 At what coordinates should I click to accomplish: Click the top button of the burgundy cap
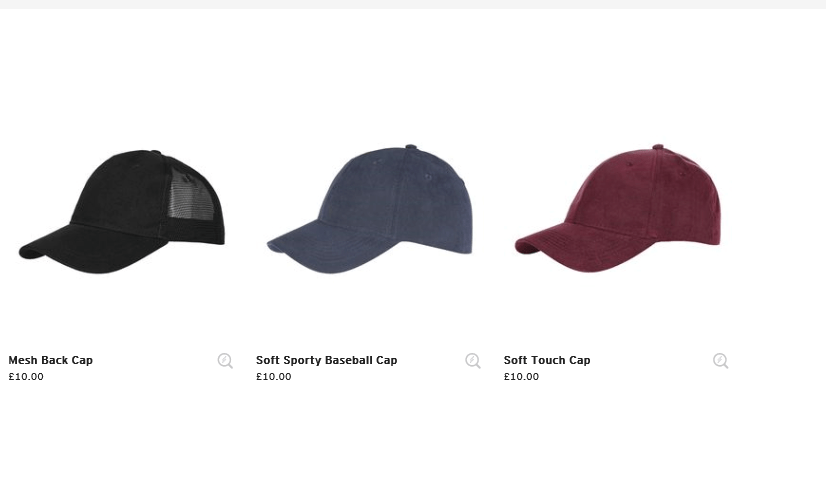(658, 146)
